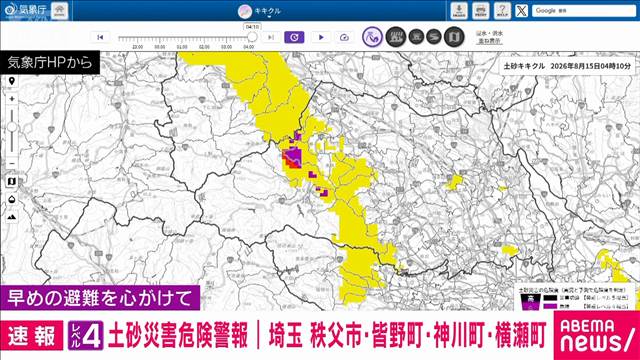The image size is (640, 360).
Task: Click the home icon beside the 気象庁 logo
Action: click(60, 10)
